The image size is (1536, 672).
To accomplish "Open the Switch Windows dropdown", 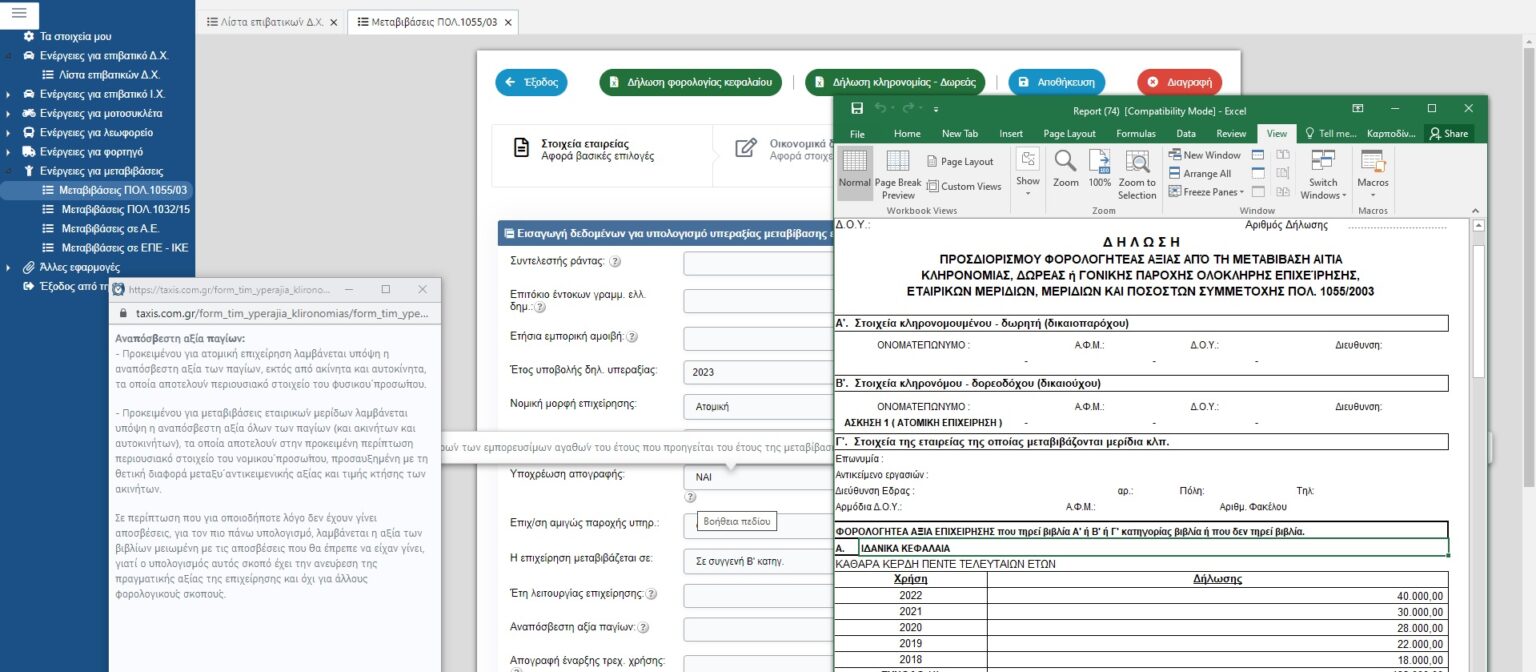I will pos(1323,174).
